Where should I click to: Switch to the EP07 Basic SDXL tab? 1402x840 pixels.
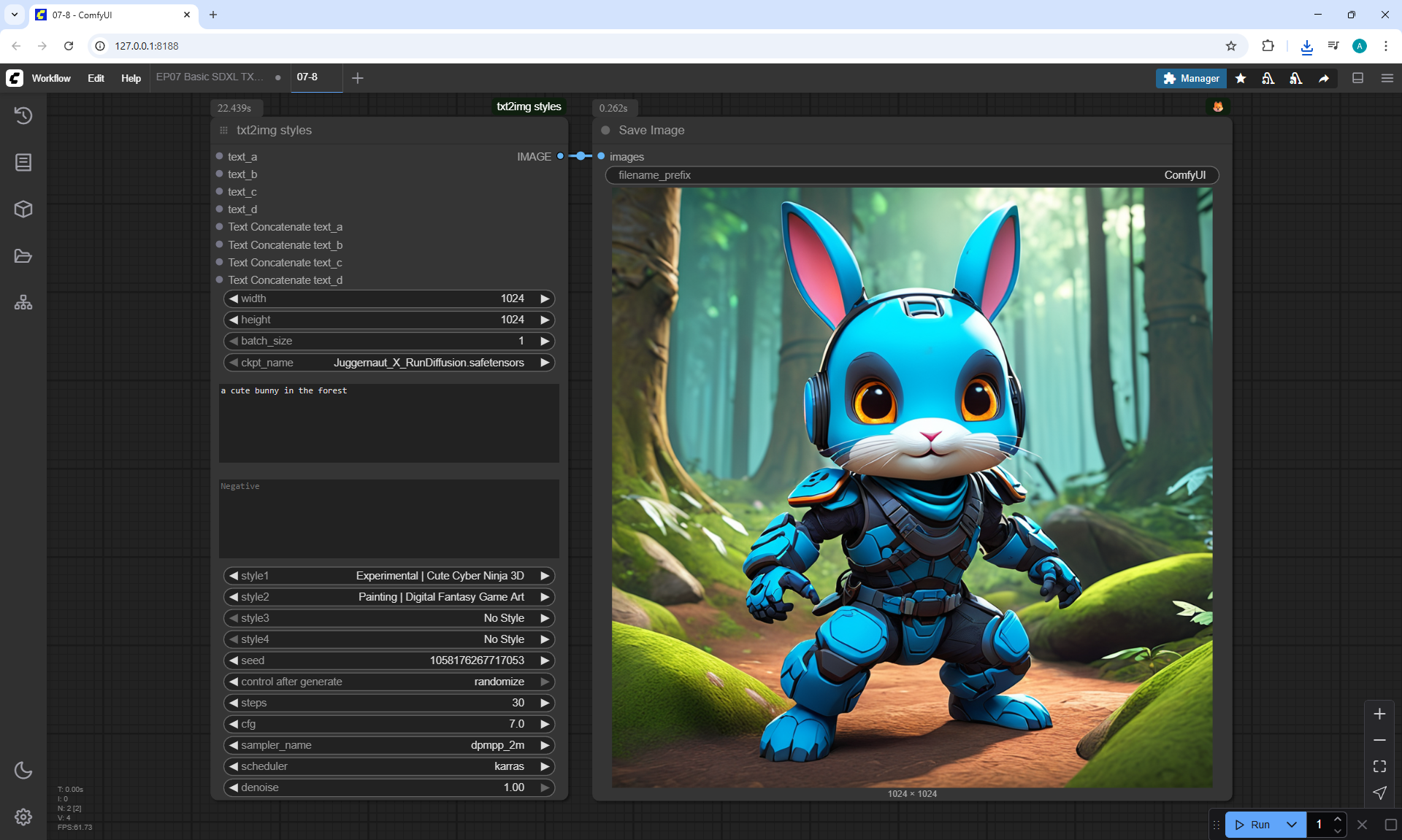click(x=210, y=77)
